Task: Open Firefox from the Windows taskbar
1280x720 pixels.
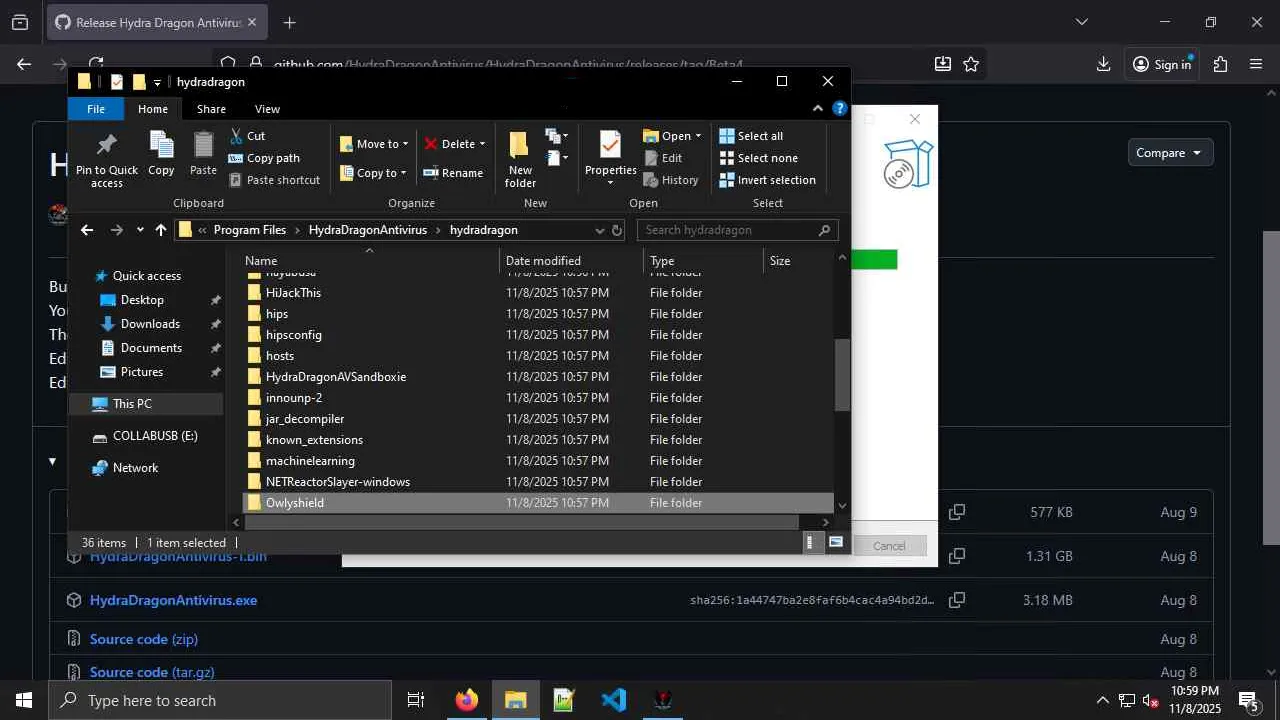Action: [x=466, y=700]
